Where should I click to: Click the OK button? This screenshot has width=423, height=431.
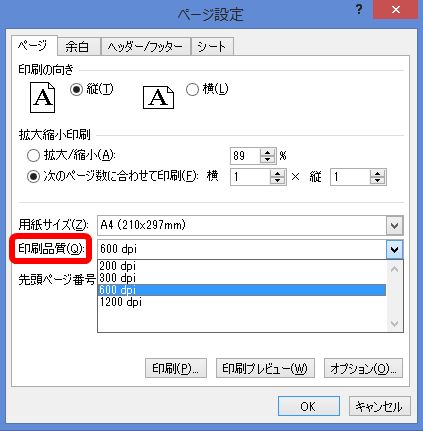tap(308, 406)
